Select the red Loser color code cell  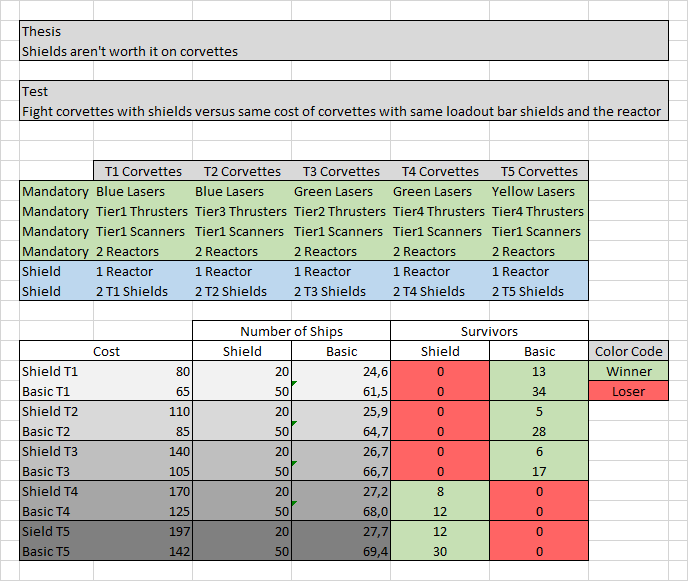[628, 391]
